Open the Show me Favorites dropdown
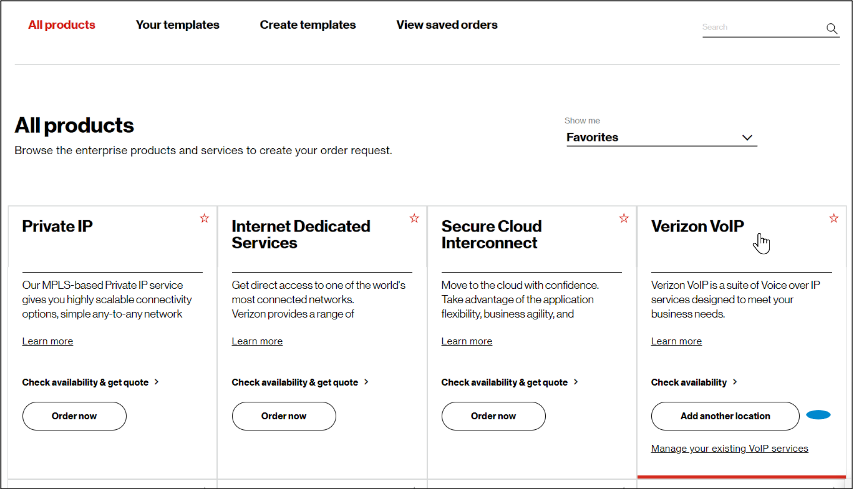The image size is (853, 489). pyautogui.click(x=660, y=137)
